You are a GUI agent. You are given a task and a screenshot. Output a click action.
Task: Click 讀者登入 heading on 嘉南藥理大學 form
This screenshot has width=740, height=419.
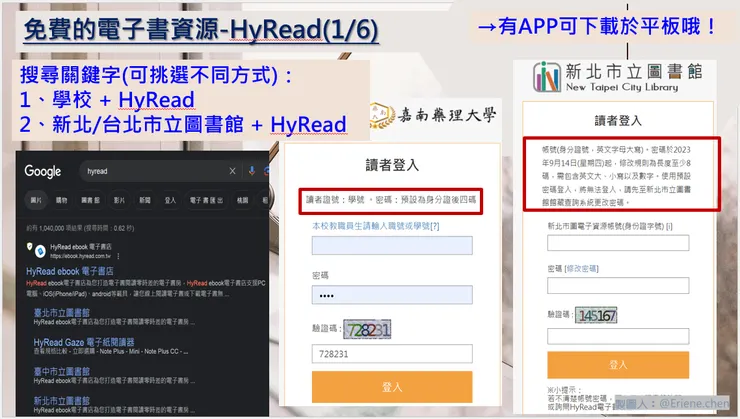392,165
